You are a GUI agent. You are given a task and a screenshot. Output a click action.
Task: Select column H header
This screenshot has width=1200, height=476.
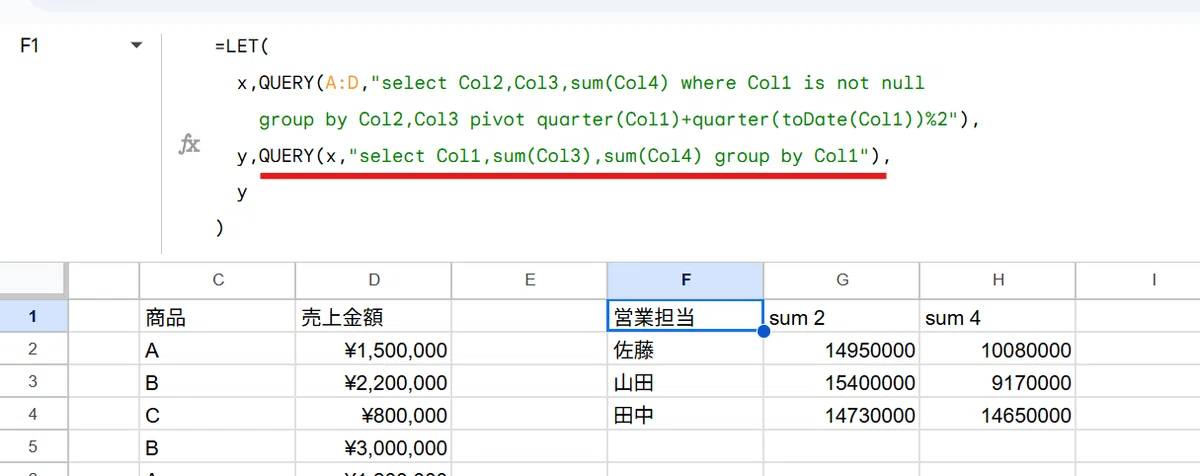(x=997, y=280)
